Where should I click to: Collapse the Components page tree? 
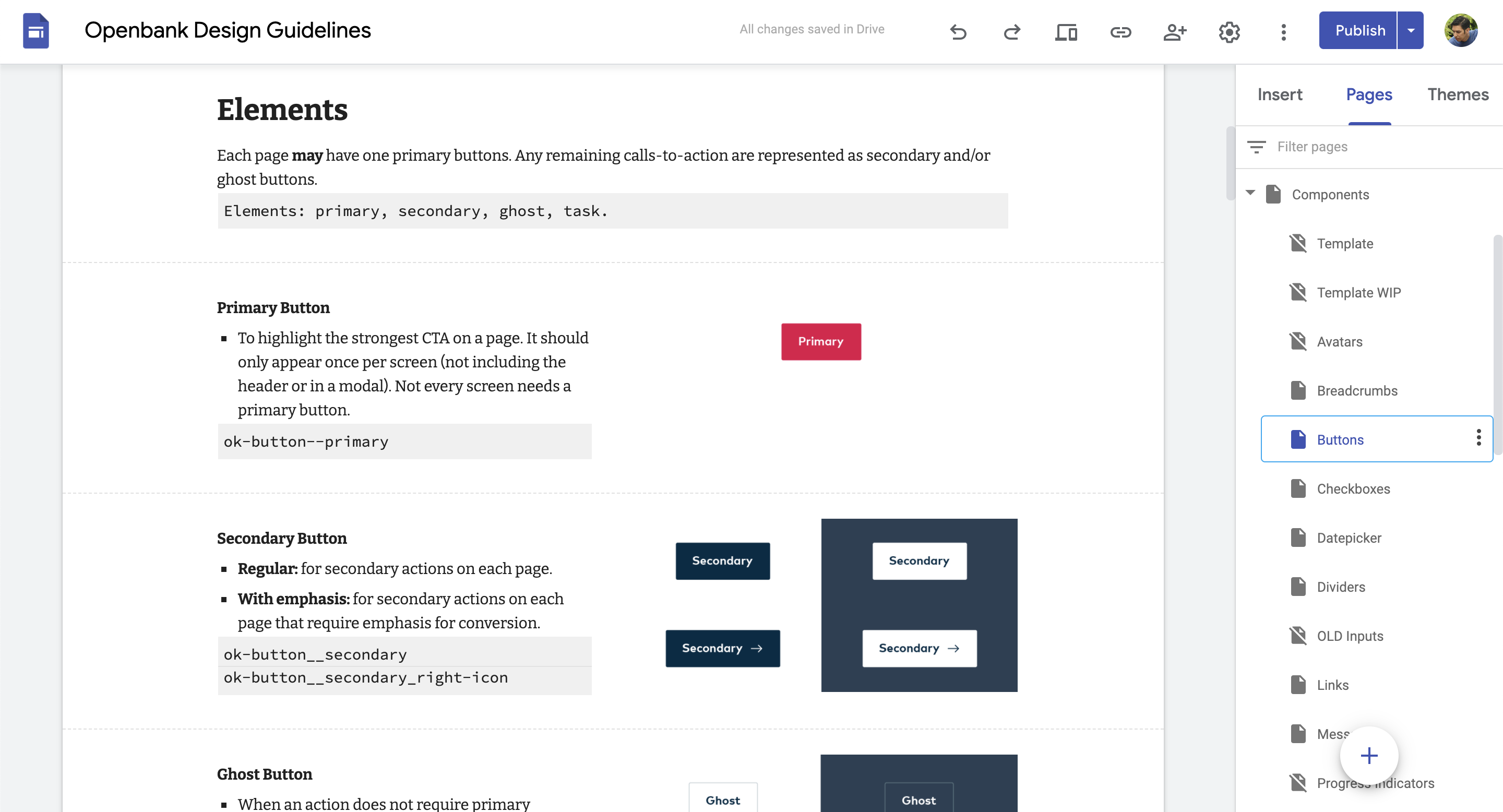(x=1250, y=193)
